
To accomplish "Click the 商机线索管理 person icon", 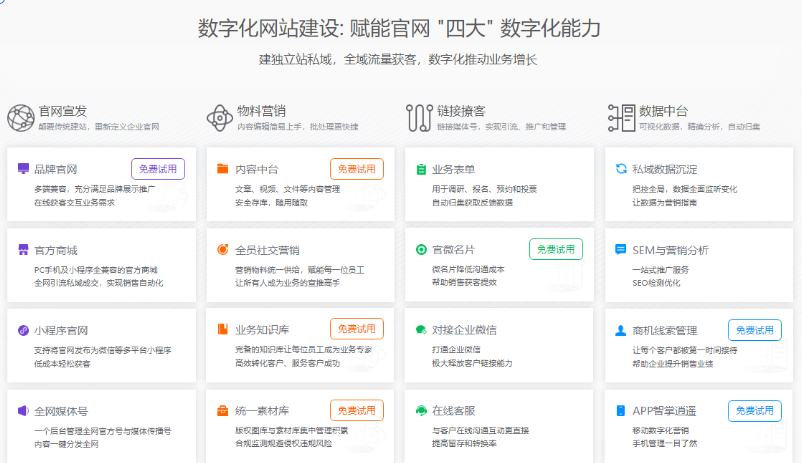I will pyautogui.click(x=622, y=330).
